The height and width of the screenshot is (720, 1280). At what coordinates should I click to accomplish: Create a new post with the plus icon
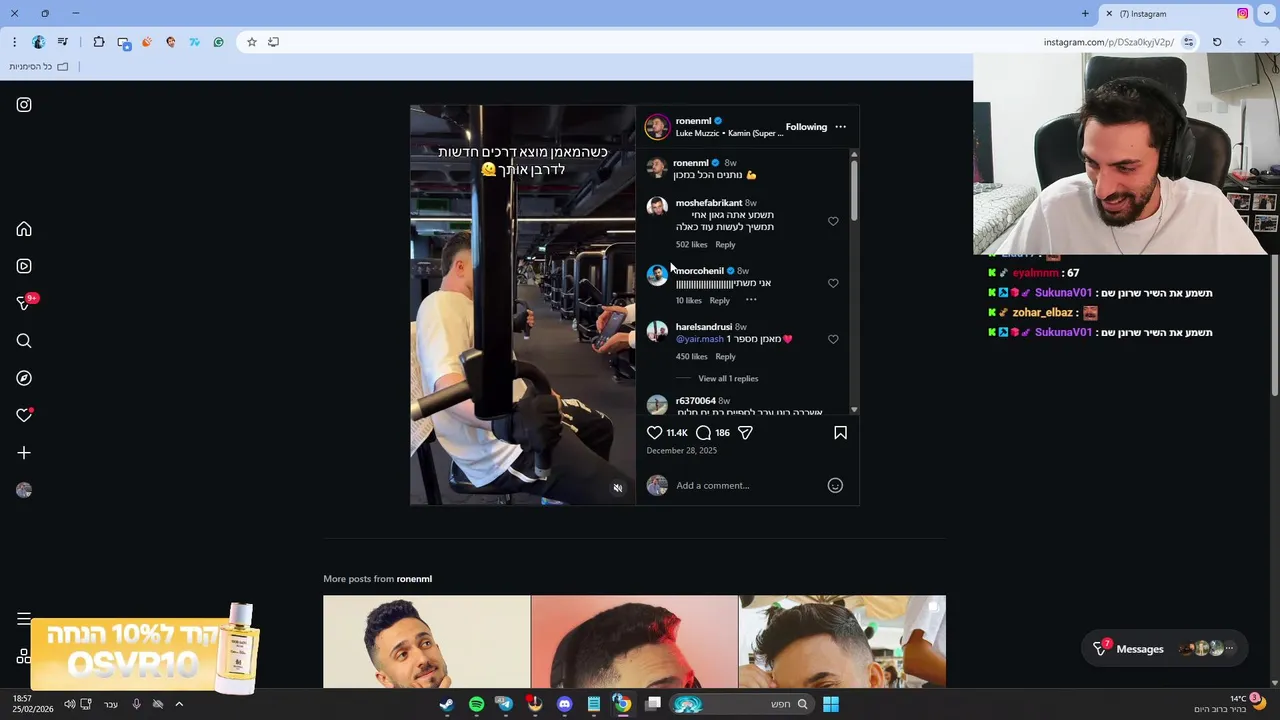coord(24,453)
